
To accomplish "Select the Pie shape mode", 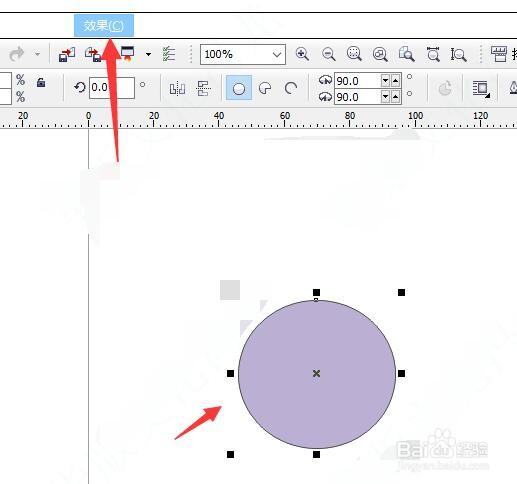I will tap(265, 88).
